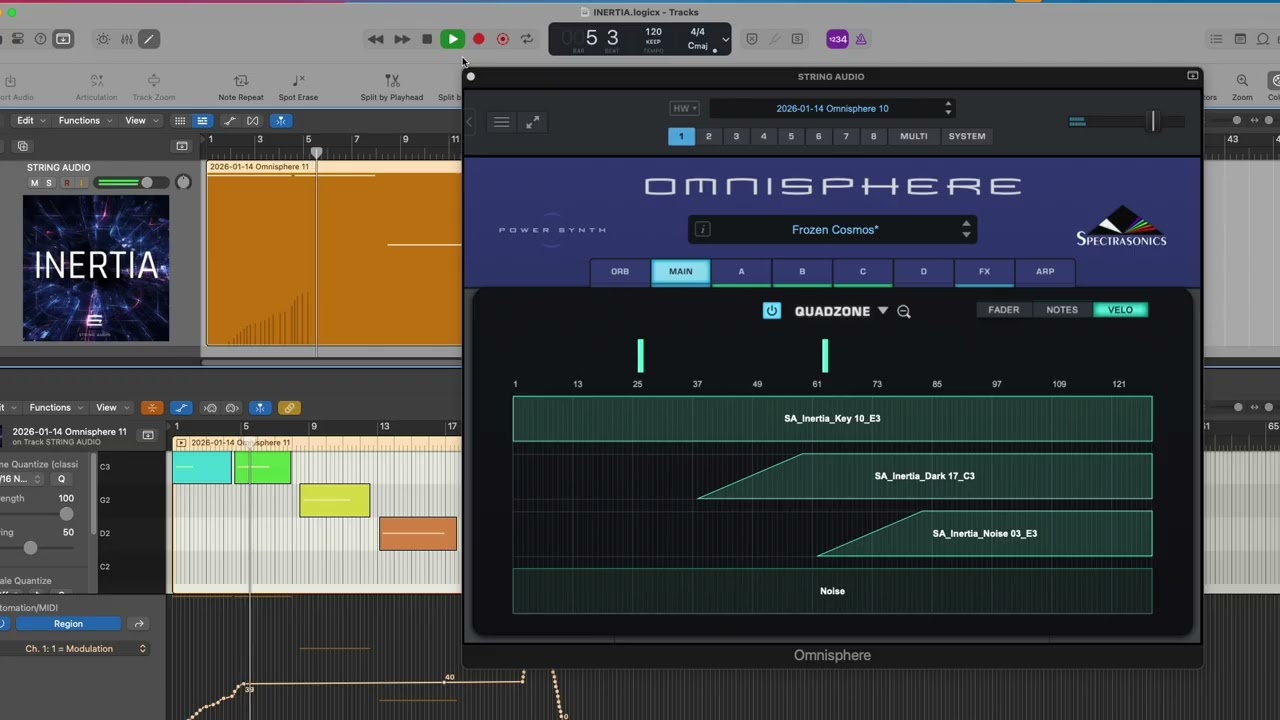
Task: Switch the tracks area to list view icon
Action: (202, 121)
